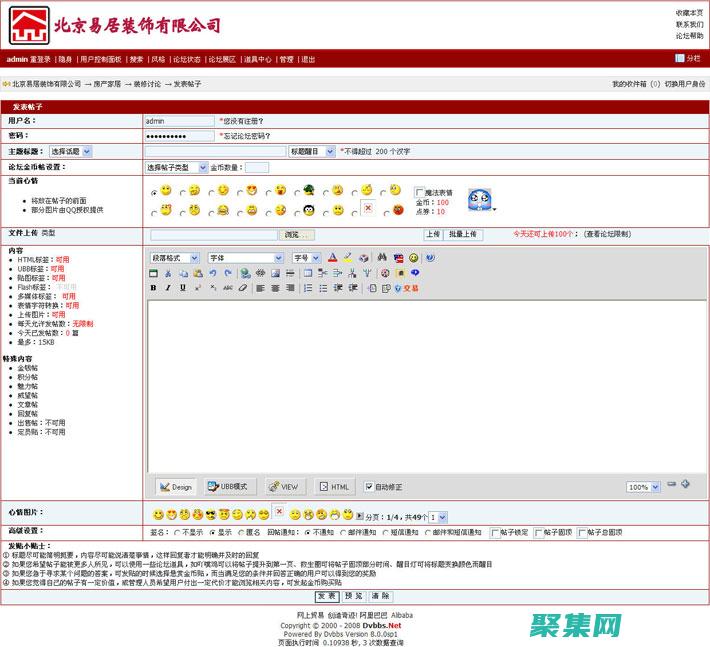Click the undo arrow icon in editor
The image size is (710, 647).
click(213, 273)
